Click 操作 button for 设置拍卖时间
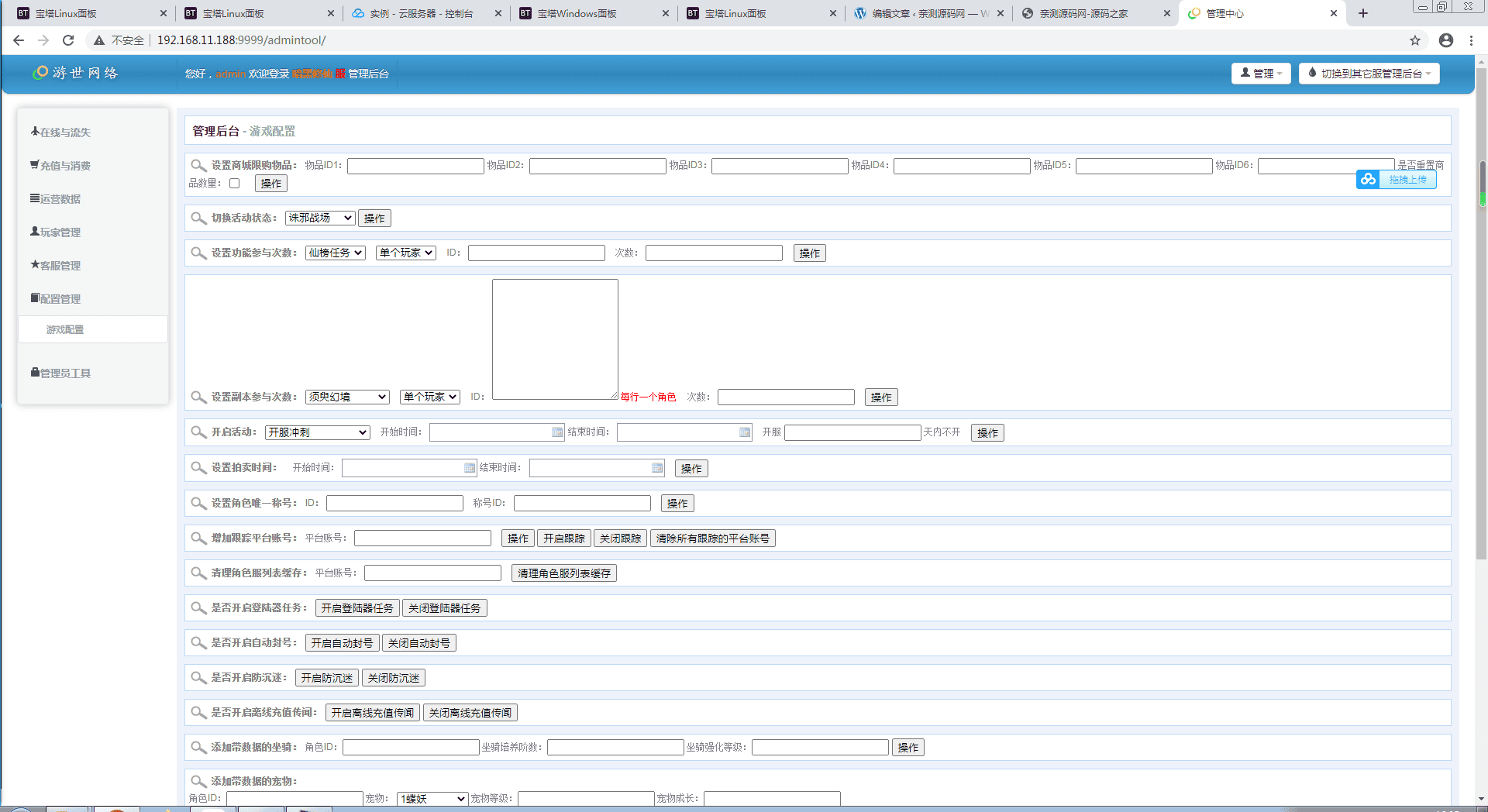The image size is (1488, 812). pyautogui.click(x=691, y=469)
